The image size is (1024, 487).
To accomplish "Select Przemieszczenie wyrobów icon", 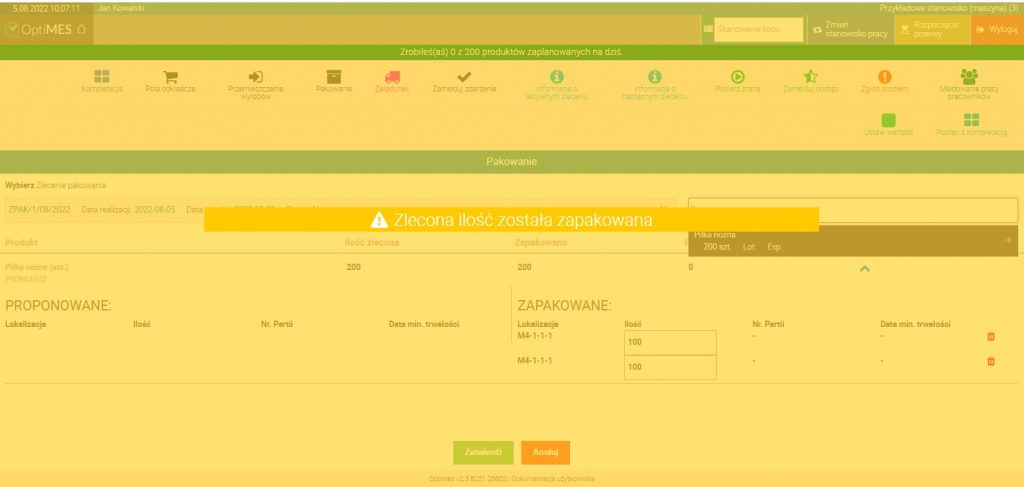I will 255,76.
